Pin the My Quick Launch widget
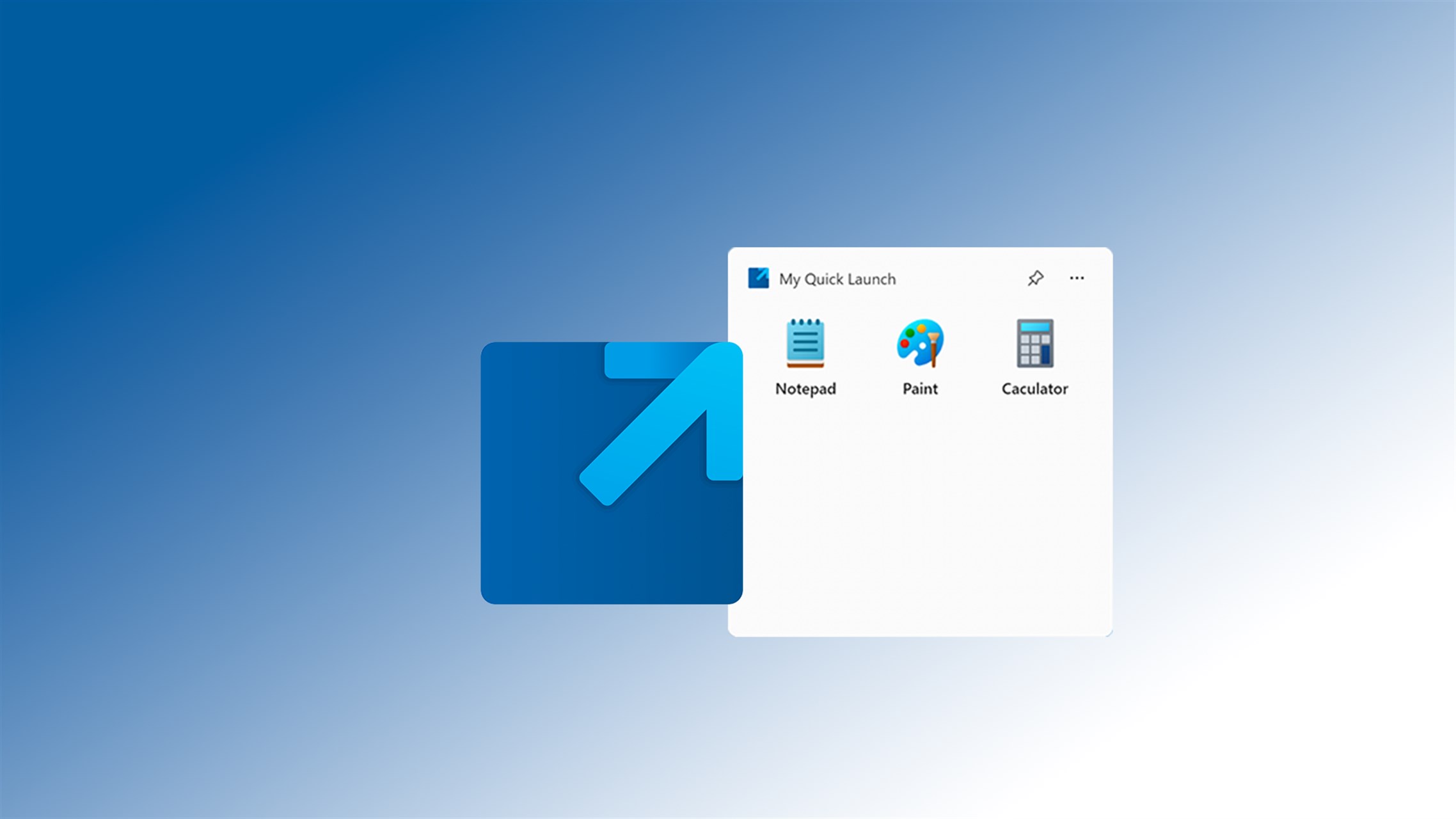Screen dimensions: 1456x819 tap(1035, 278)
